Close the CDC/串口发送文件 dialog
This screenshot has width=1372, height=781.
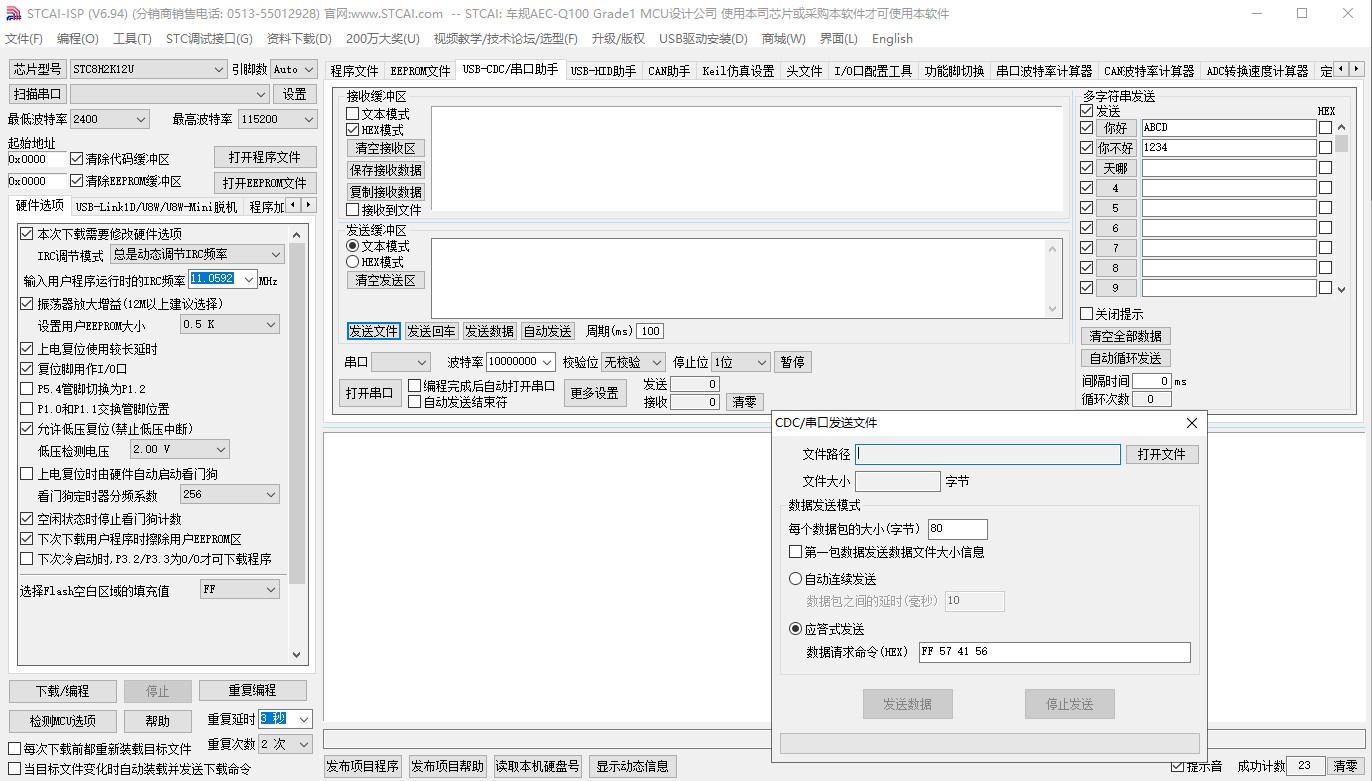(x=1191, y=423)
